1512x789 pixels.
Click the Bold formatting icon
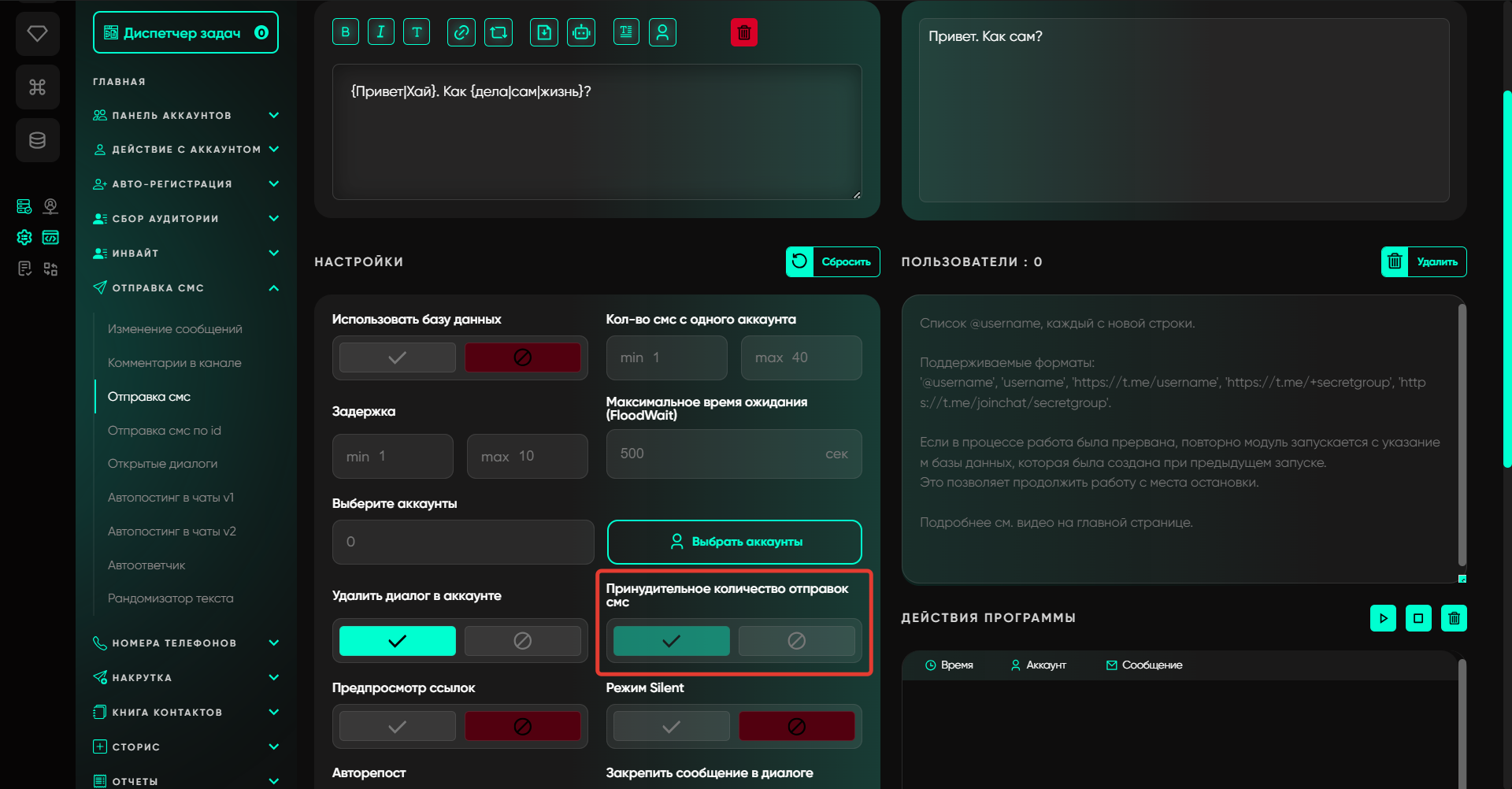click(346, 32)
